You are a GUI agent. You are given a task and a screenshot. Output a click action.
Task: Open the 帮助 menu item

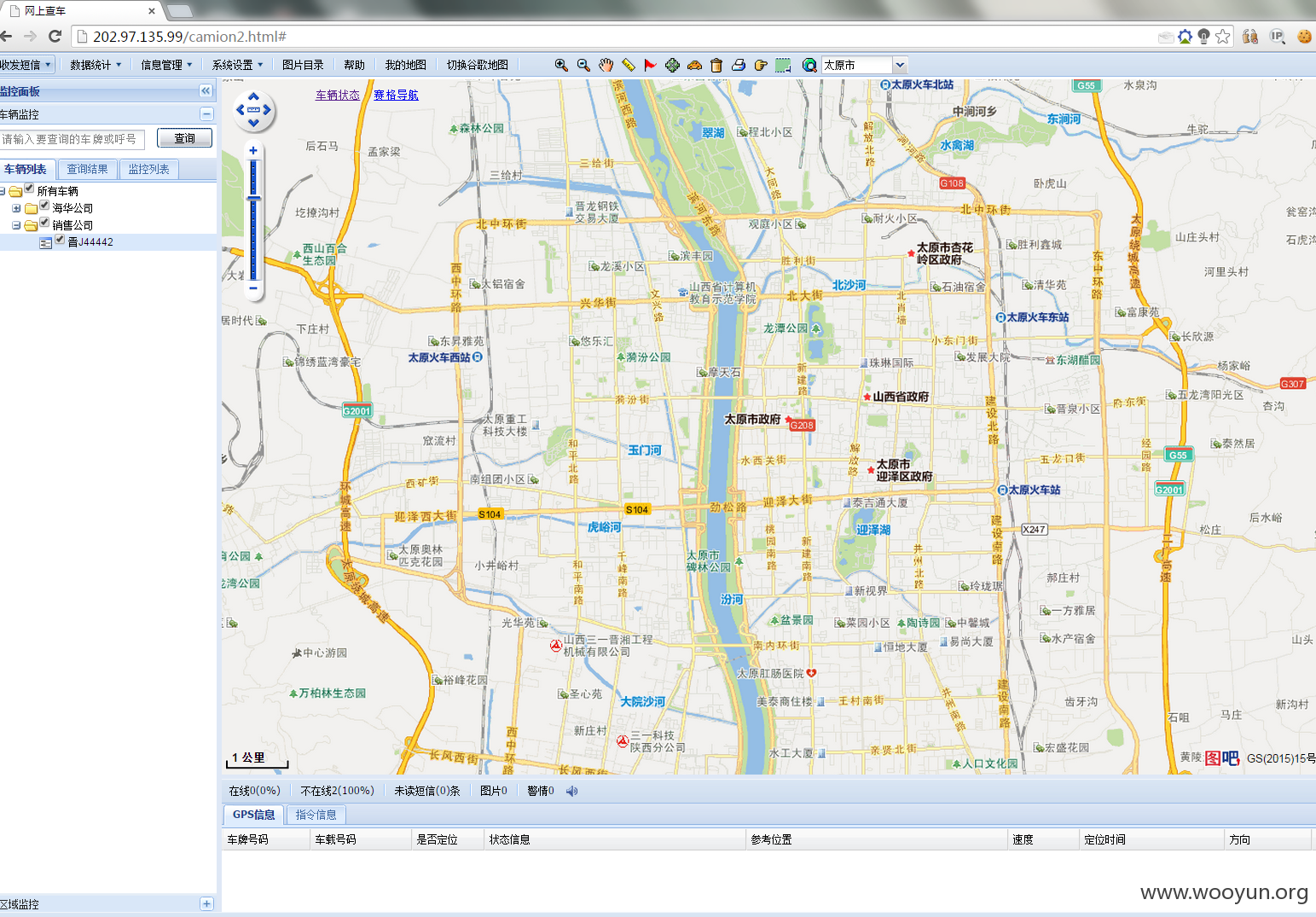pos(354,65)
